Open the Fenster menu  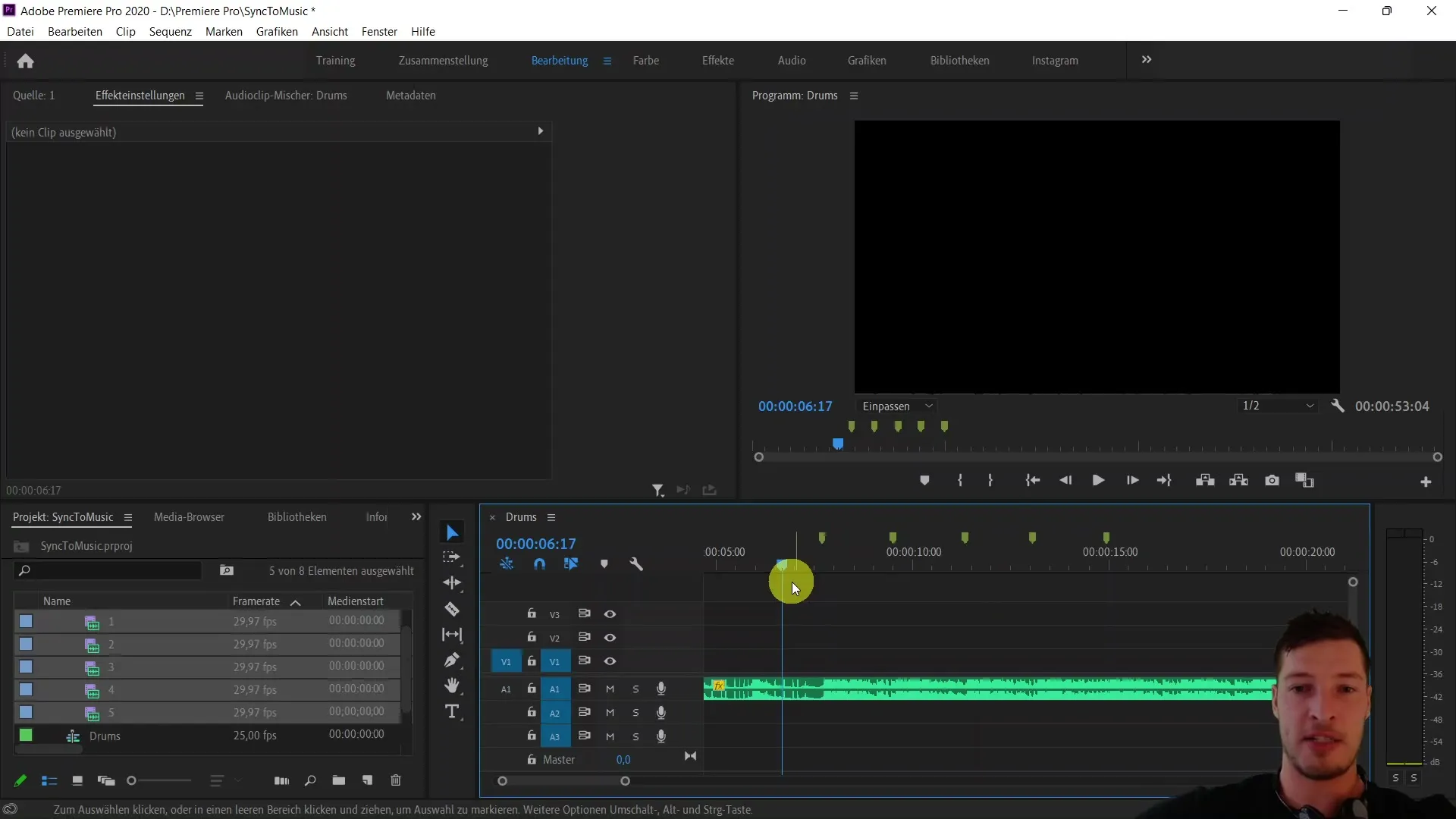379,32
